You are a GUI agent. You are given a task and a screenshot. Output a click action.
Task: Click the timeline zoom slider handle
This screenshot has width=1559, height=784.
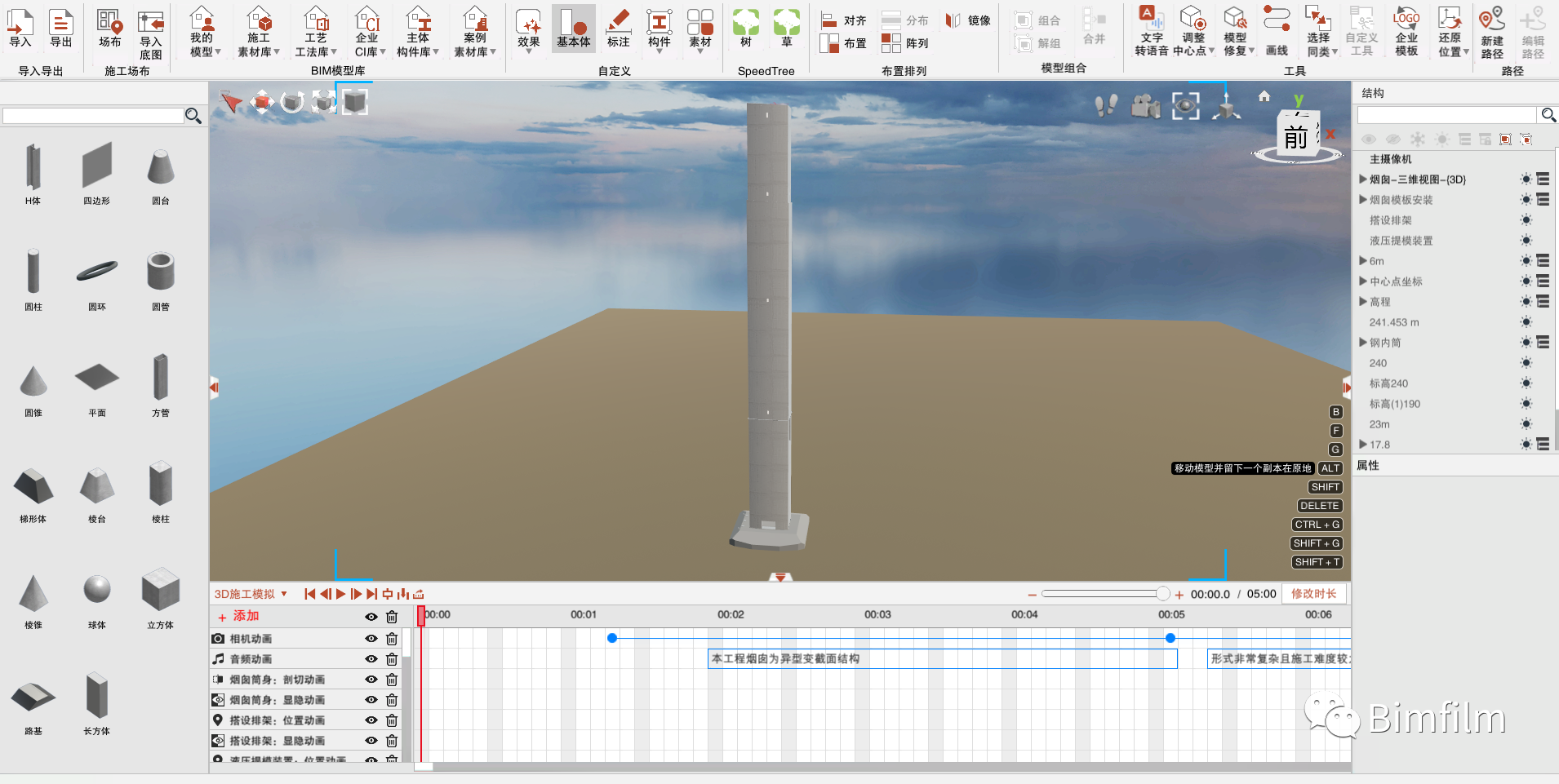[1163, 594]
